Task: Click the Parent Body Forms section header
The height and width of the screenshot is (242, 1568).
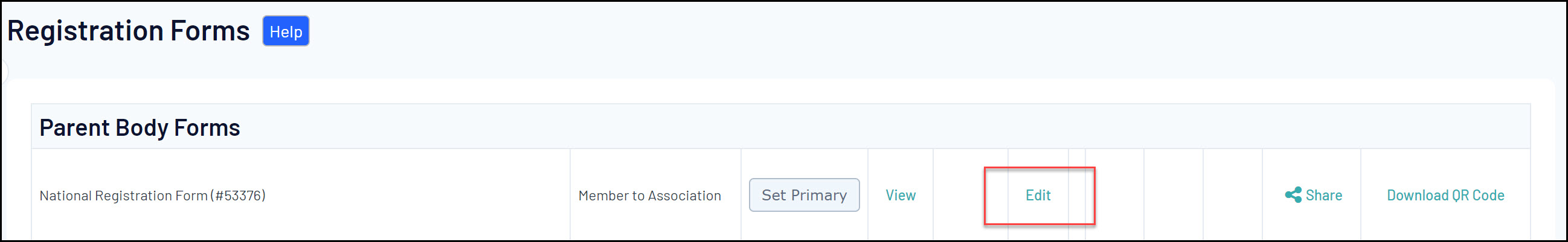Action: coord(140,128)
